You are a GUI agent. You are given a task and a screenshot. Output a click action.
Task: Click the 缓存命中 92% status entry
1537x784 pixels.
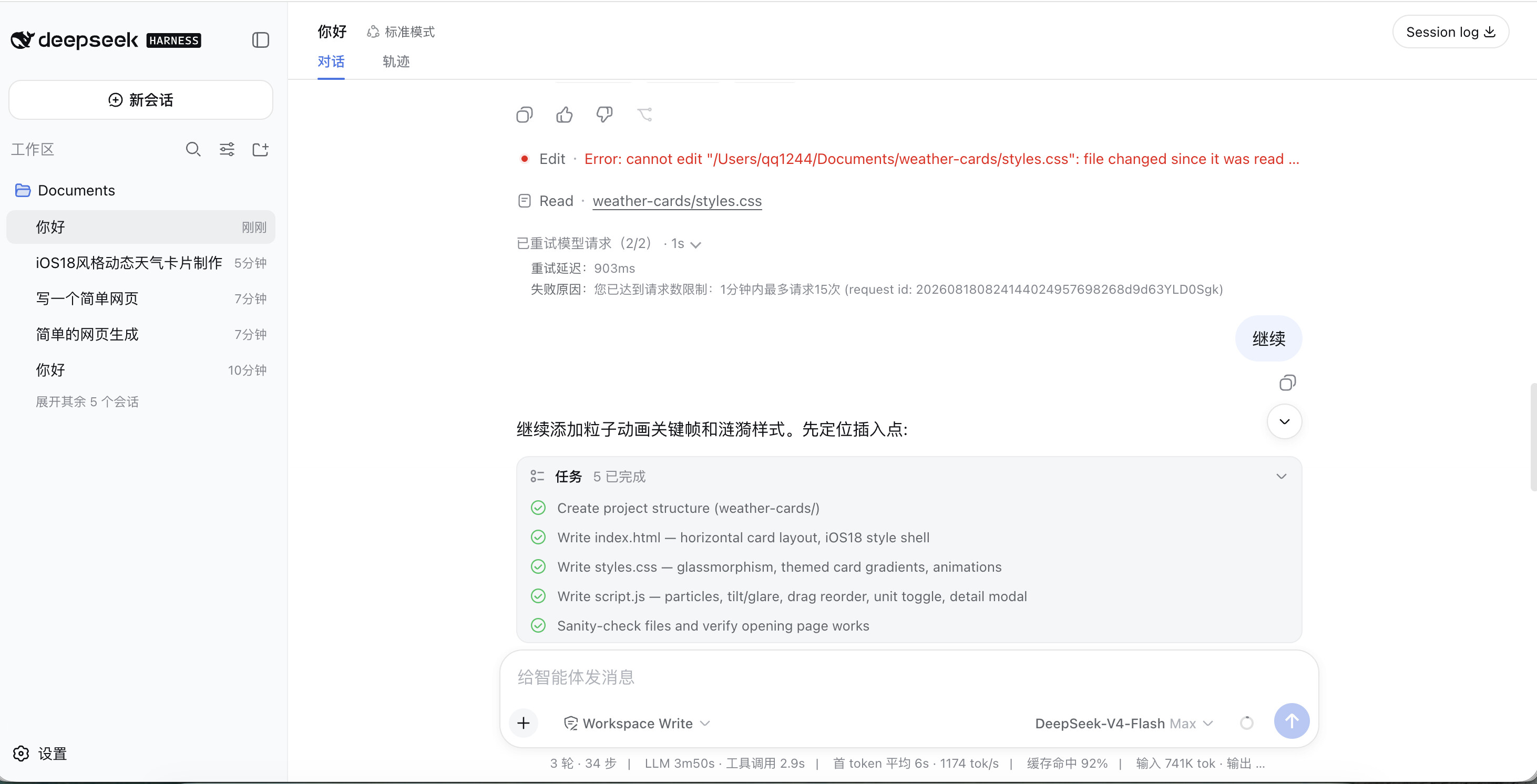coord(1067,763)
